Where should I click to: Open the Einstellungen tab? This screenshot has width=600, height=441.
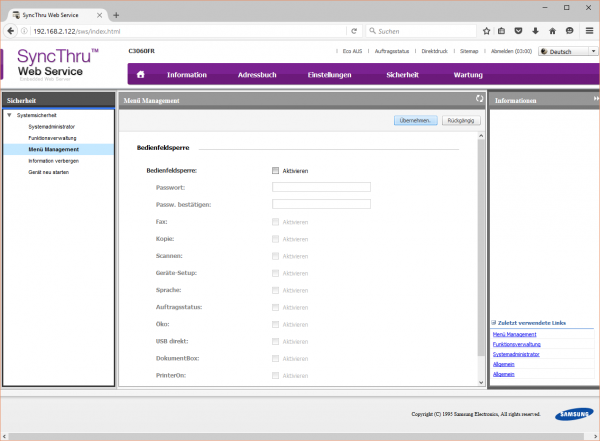pyautogui.click(x=329, y=75)
